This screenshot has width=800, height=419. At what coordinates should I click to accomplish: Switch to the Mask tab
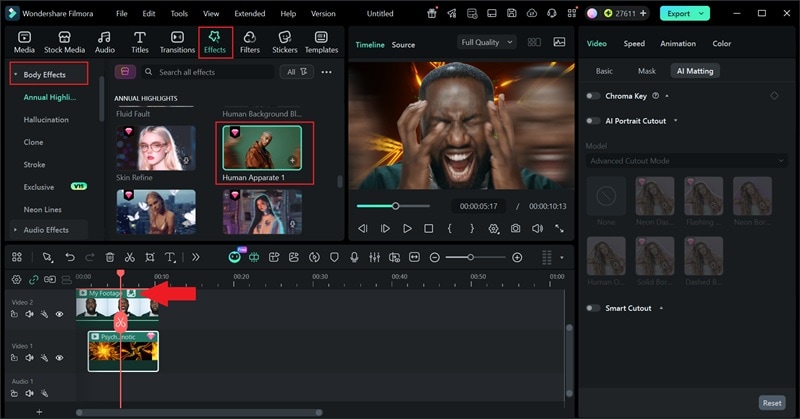click(x=646, y=71)
